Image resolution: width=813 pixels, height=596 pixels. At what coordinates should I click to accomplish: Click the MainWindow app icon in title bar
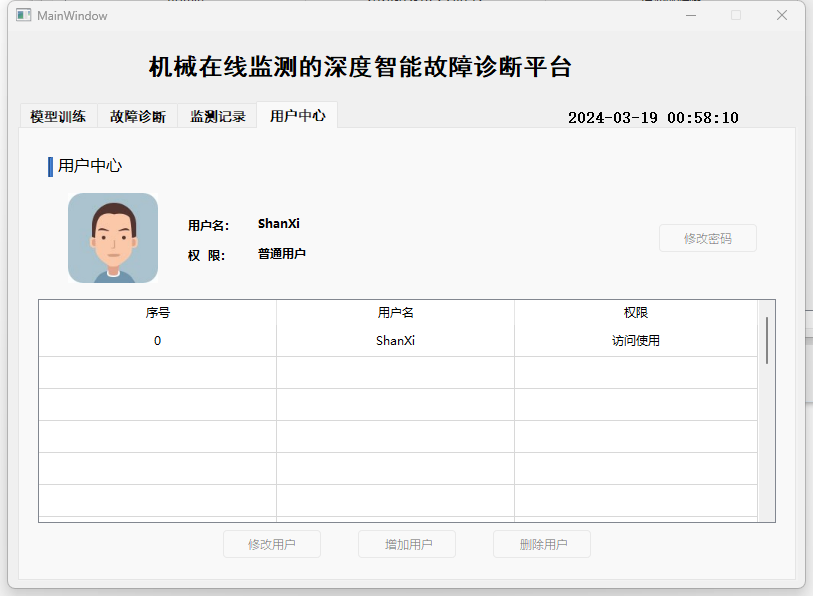[24, 16]
